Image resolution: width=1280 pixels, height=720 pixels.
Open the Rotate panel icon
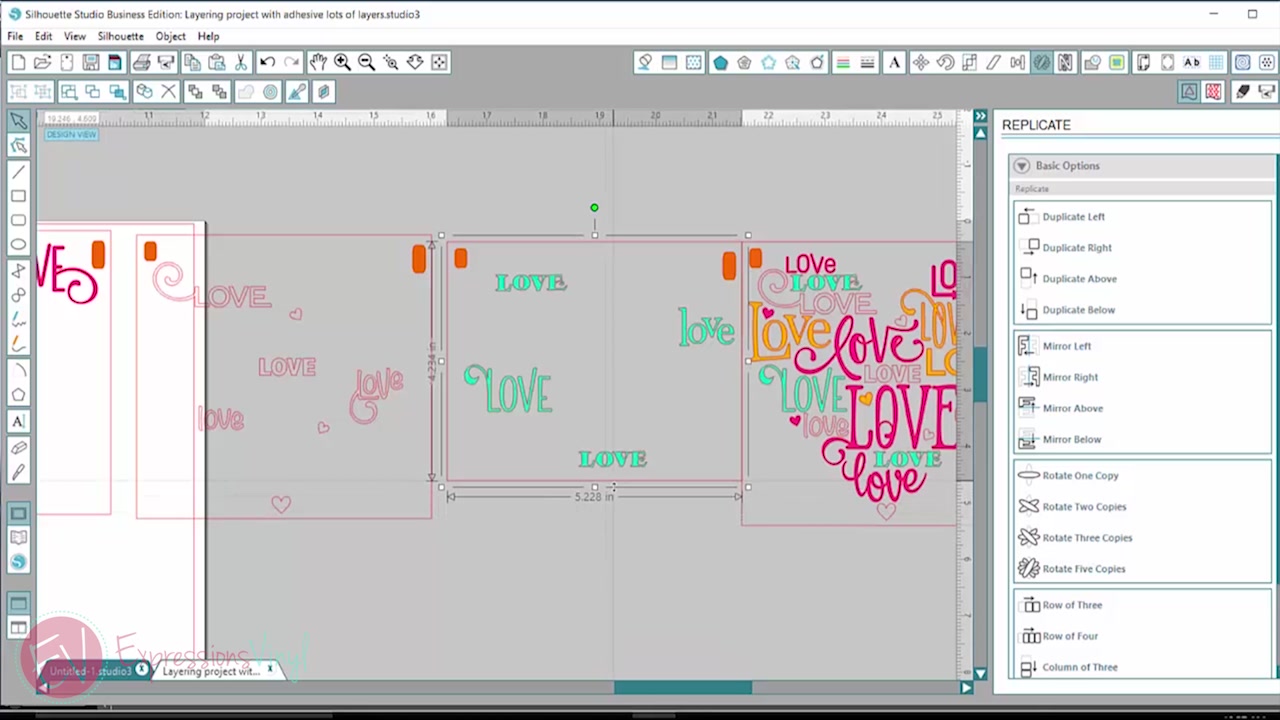[945, 62]
